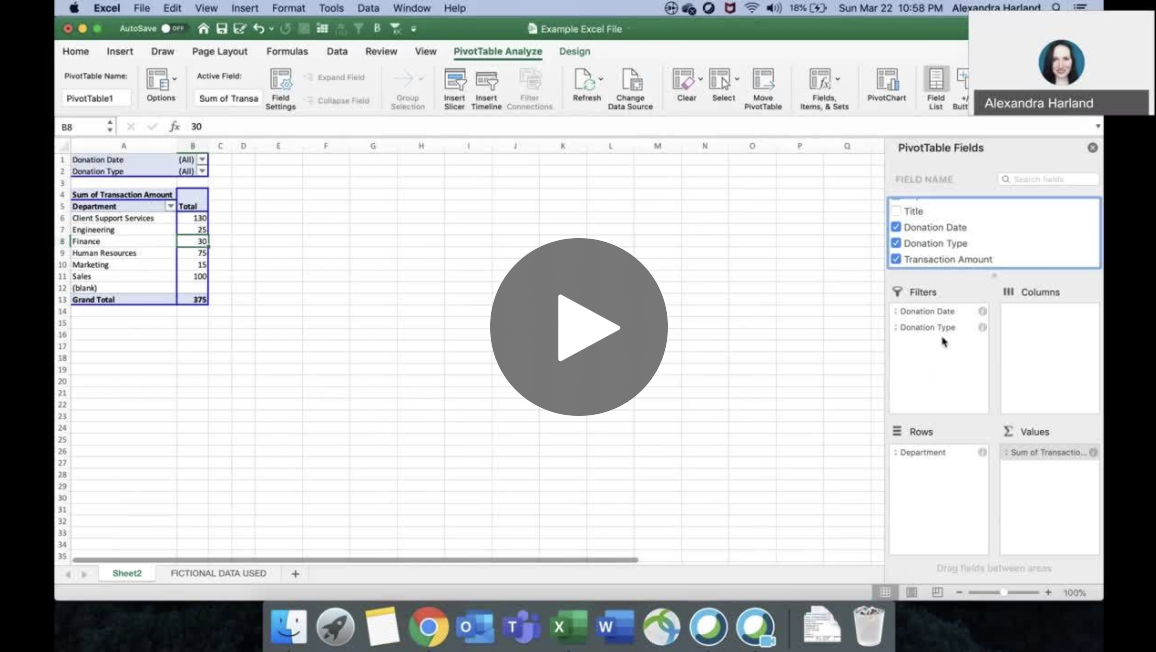Uncheck the Donation Date field checkbox
Screen dimensions: 1156x652
click(896, 227)
